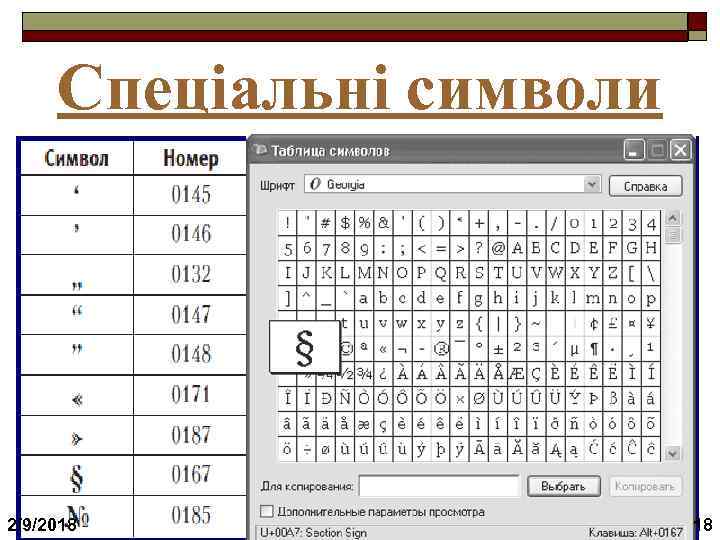This screenshot has height=540, width=720.
Task: Select the ¾ three quarters character
Action: coord(364,373)
